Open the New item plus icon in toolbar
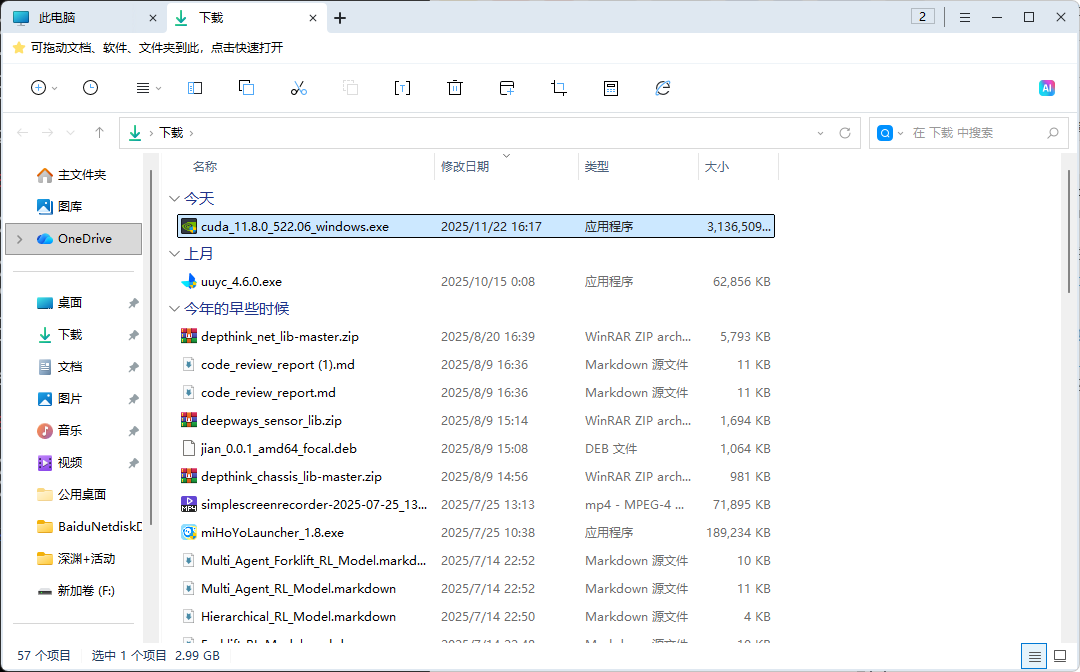 [x=39, y=87]
